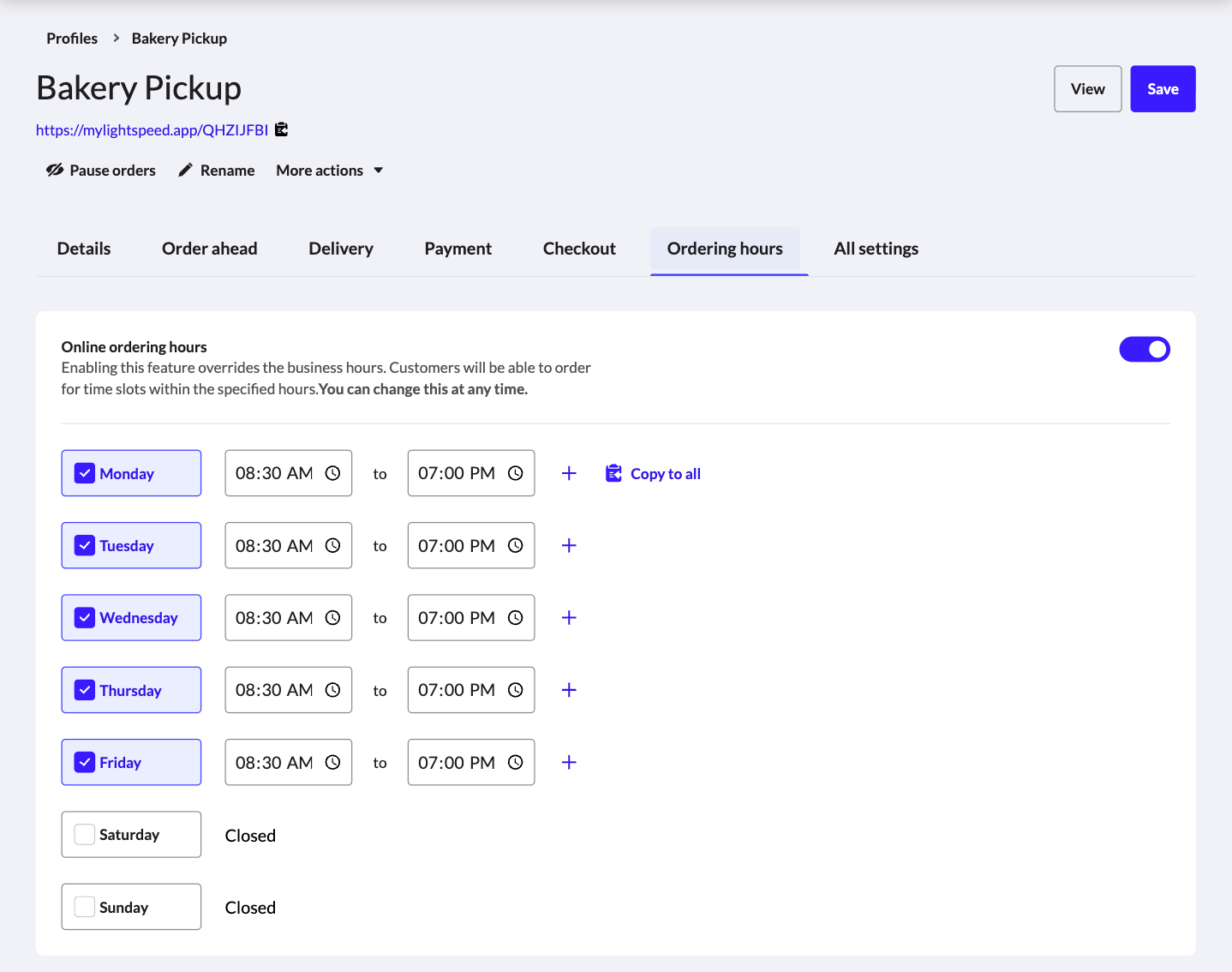
Task: Click the plus icon beside Friday's hours
Action: pos(568,762)
